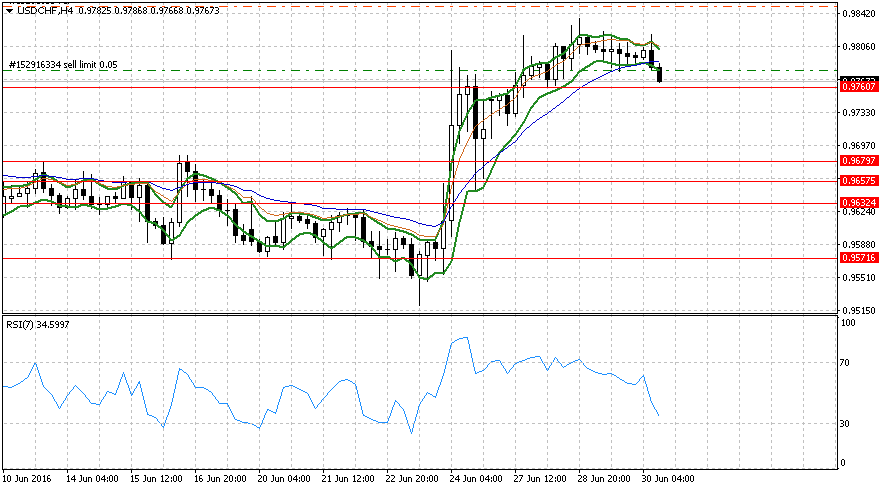
Task: Click the USDCHF,H4 symbol title
Action: pos(45,11)
